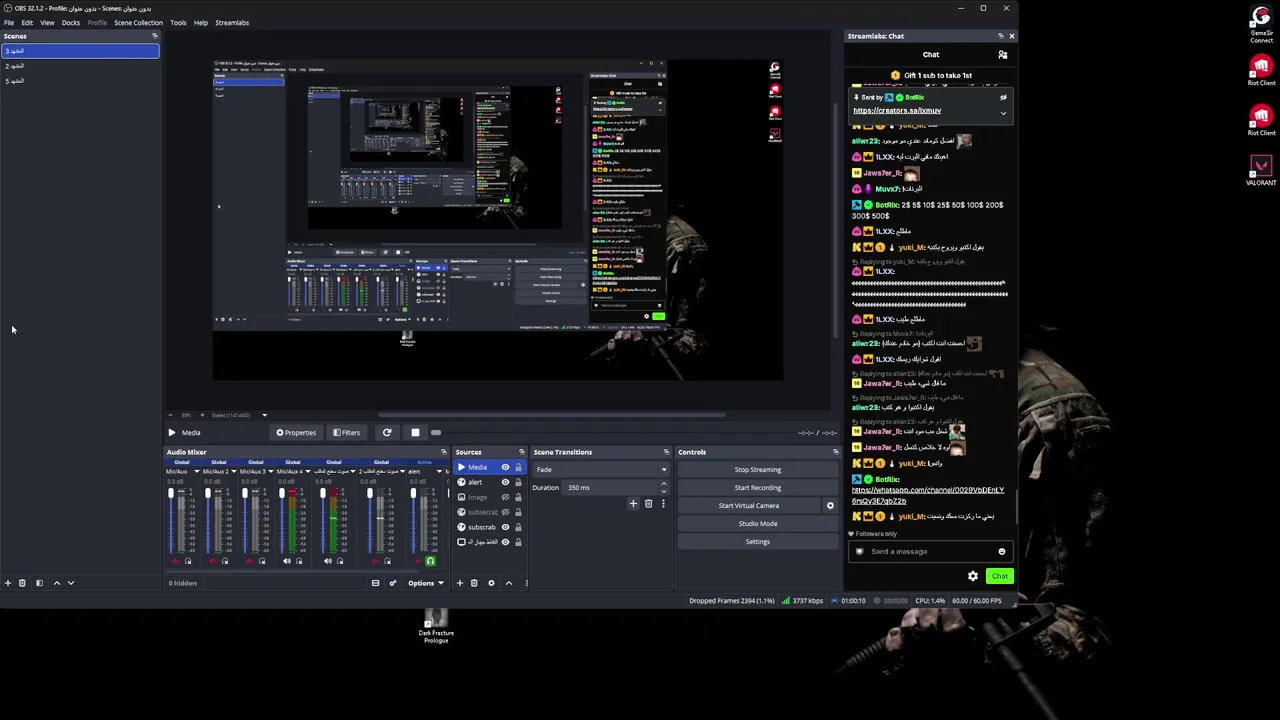Open the Docks menu
This screenshot has width=1280, height=720.
[71, 22]
